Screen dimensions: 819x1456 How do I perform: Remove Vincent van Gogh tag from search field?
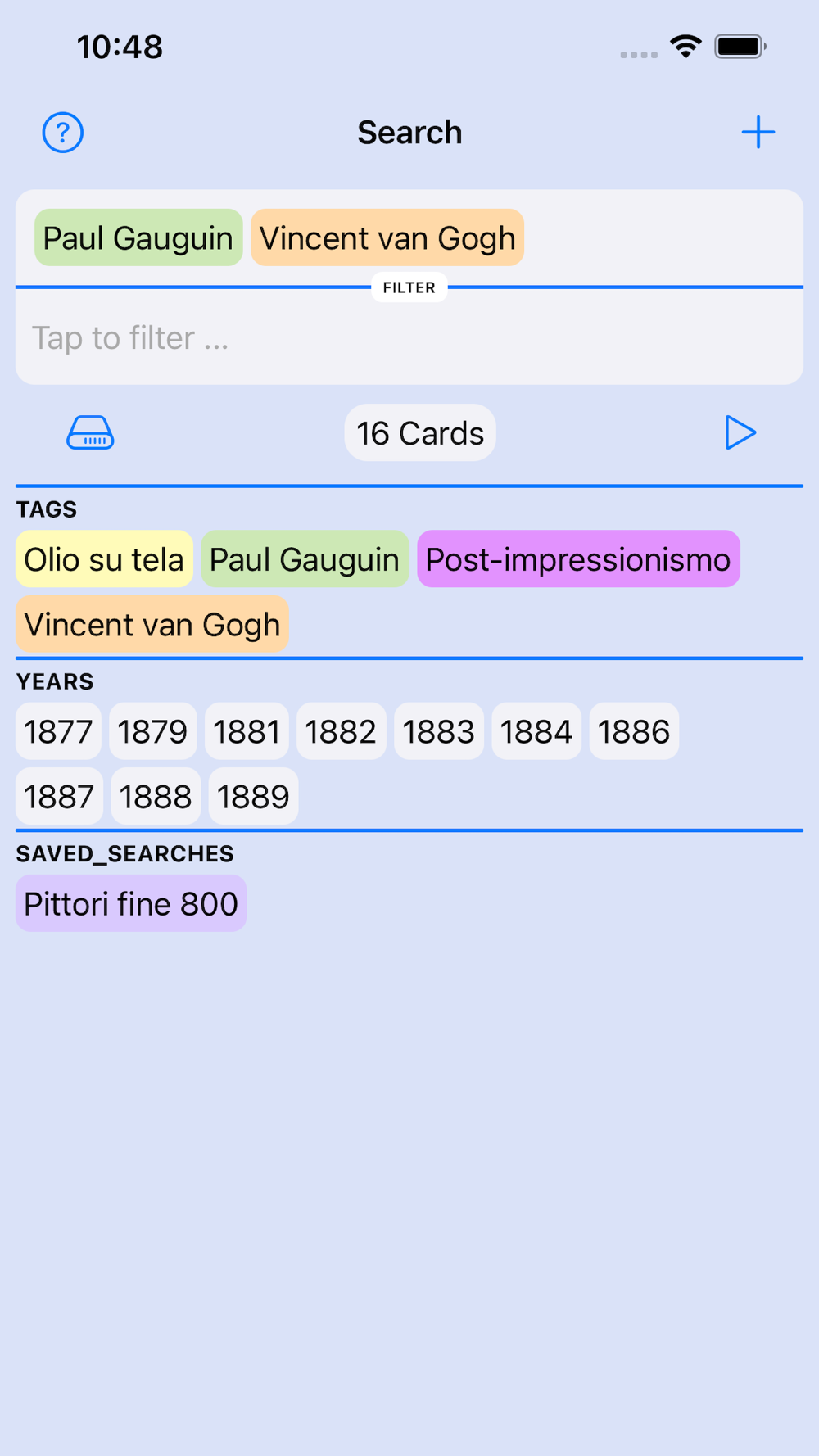(x=387, y=237)
